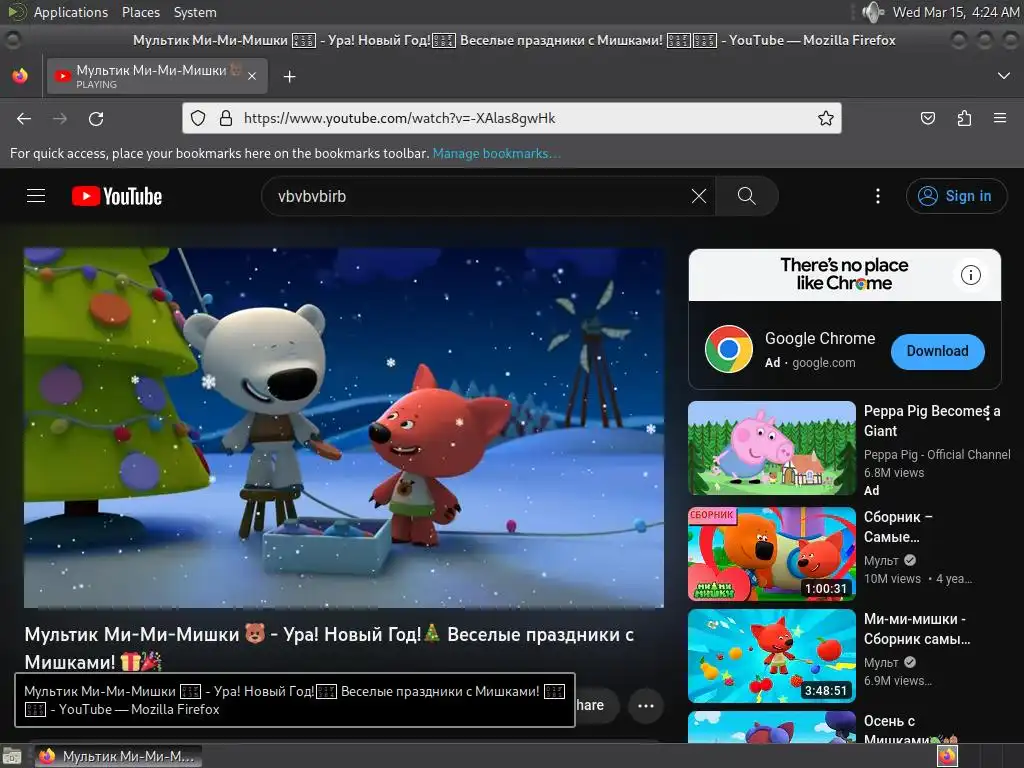This screenshot has height=768, width=1024.
Task: Open a new tab with the plus button
Action: (x=289, y=77)
